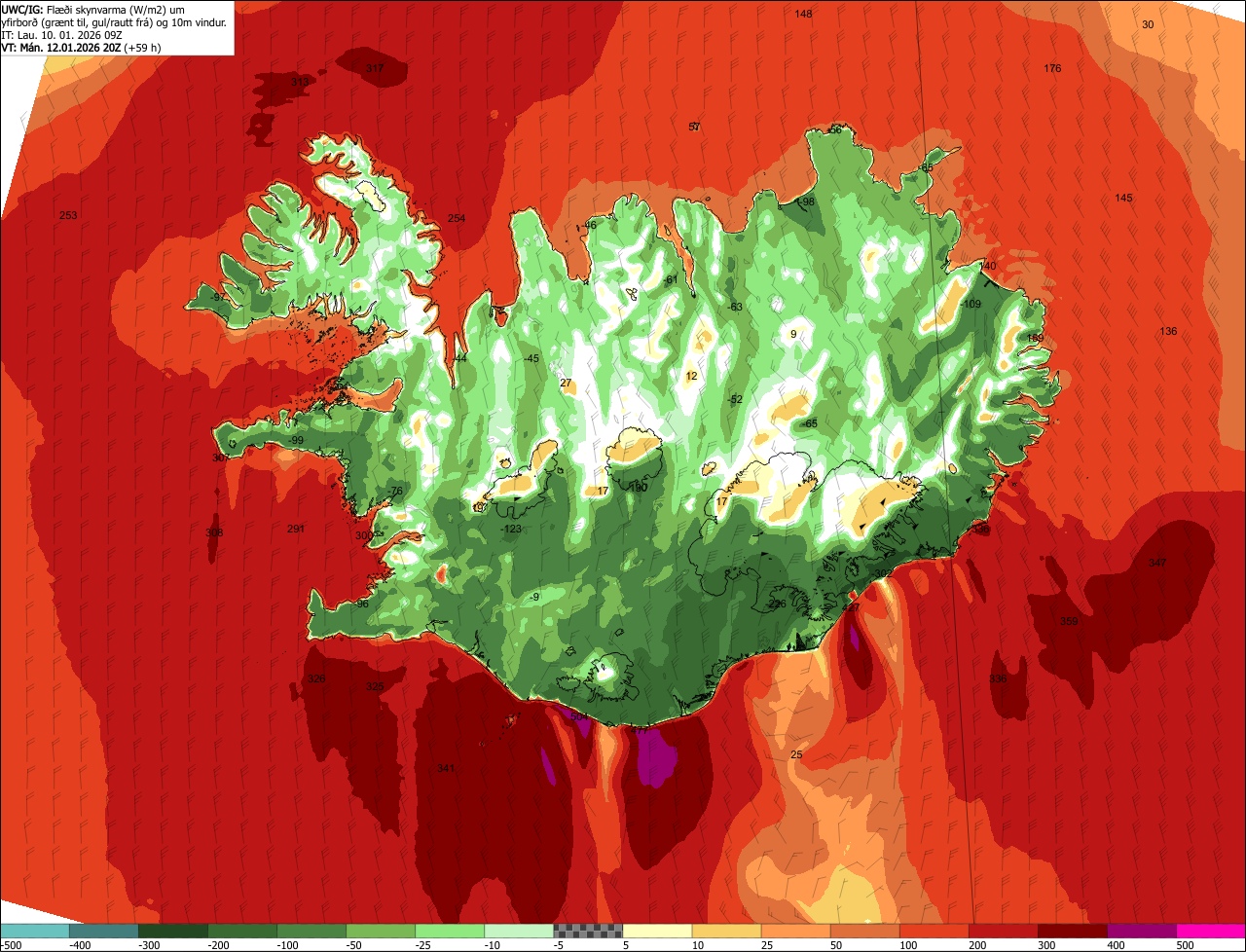The width and height of the screenshot is (1246, 952).
Task: Select the pale yellow swatch between 5 and 10
Action: pos(656,931)
